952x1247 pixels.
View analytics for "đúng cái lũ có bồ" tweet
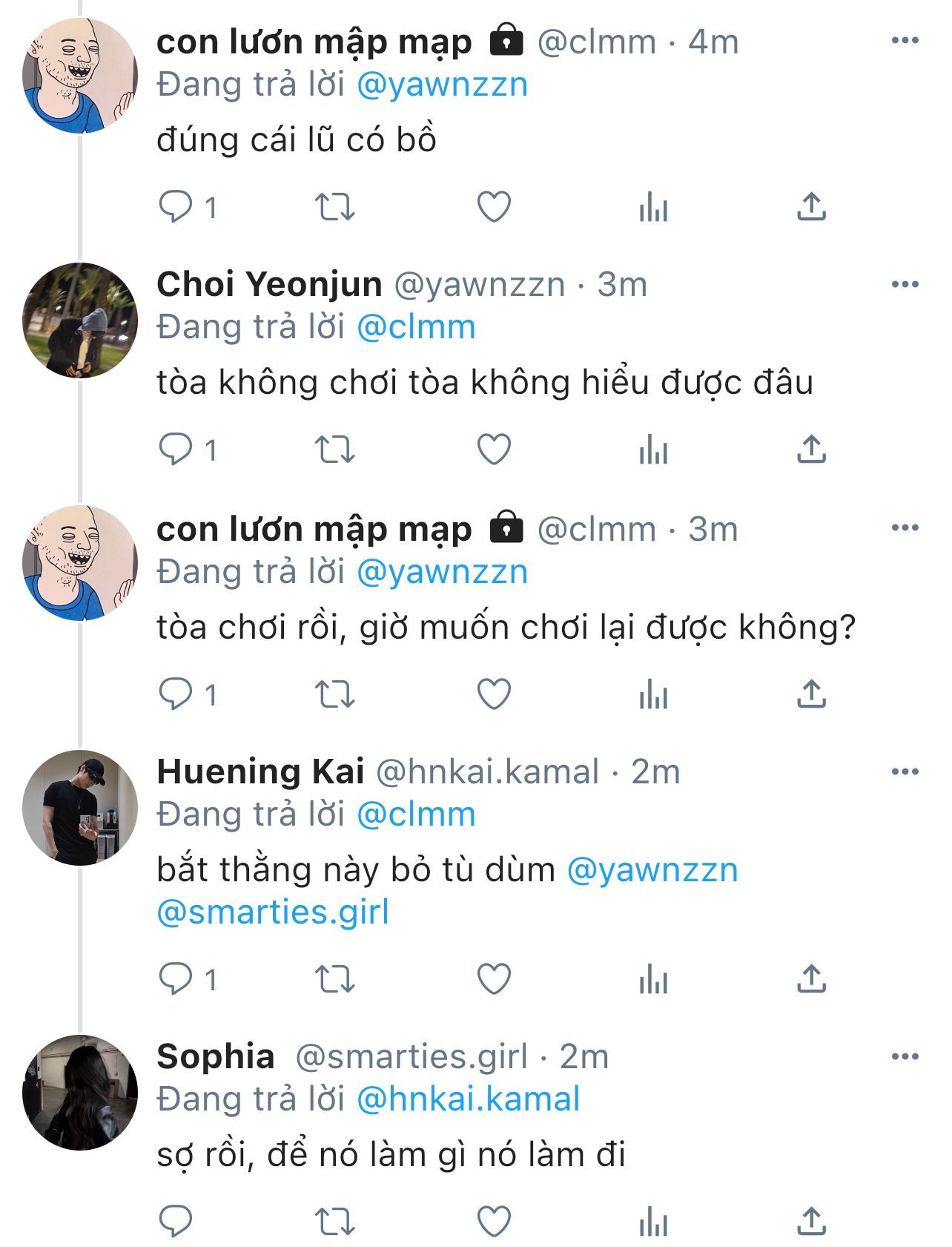(x=653, y=207)
